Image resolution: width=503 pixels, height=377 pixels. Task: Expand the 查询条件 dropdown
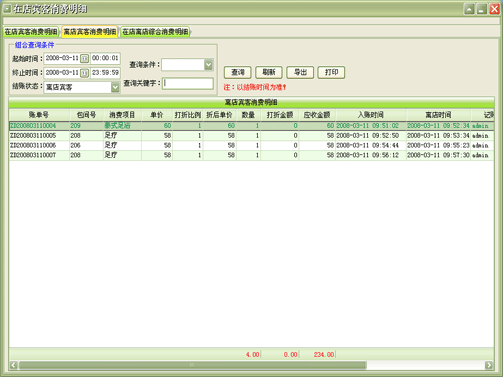pyautogui.click(x=208, y=65)
